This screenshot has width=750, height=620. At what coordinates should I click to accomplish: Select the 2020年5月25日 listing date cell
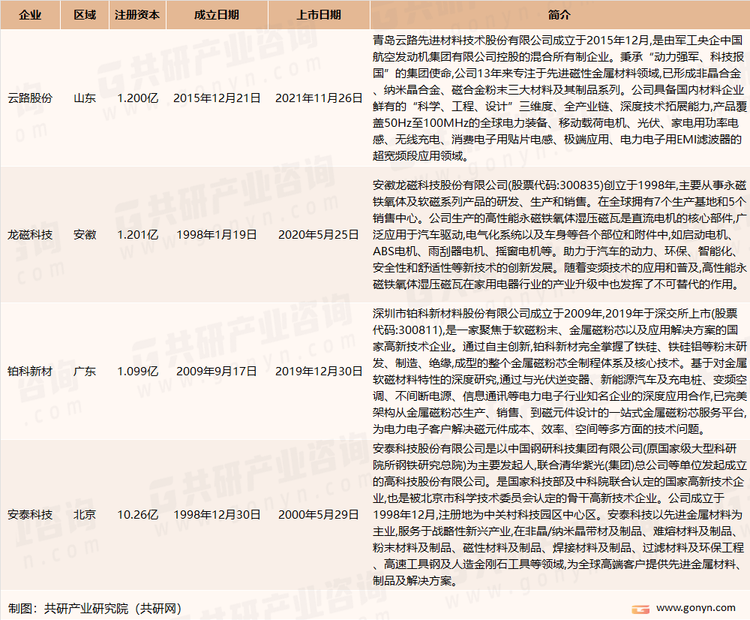319,235
